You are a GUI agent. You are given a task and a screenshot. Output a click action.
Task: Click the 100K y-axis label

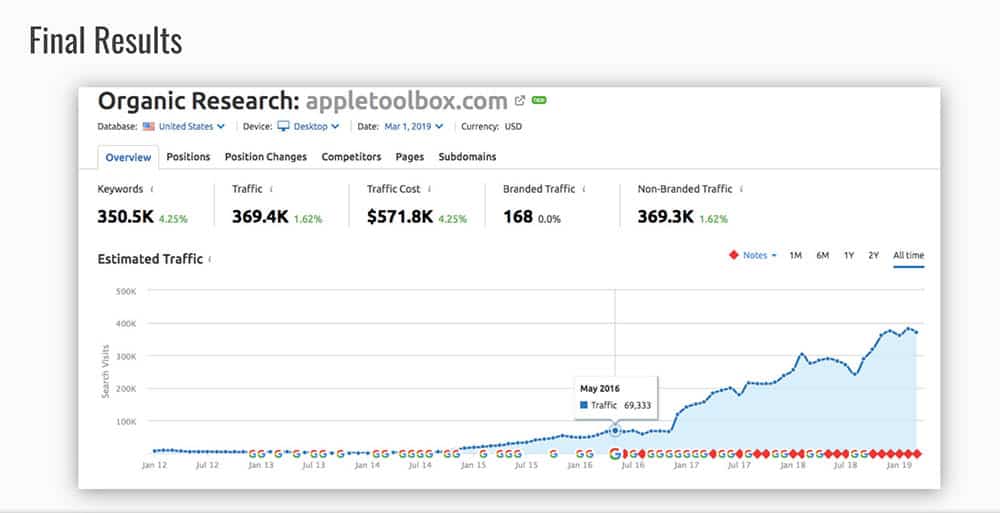click(x=126, y=422)
